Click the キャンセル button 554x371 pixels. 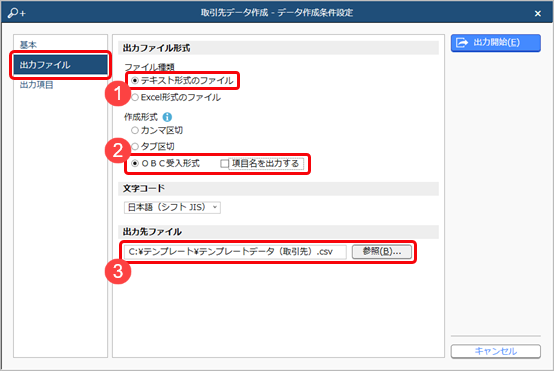[496, 351]
